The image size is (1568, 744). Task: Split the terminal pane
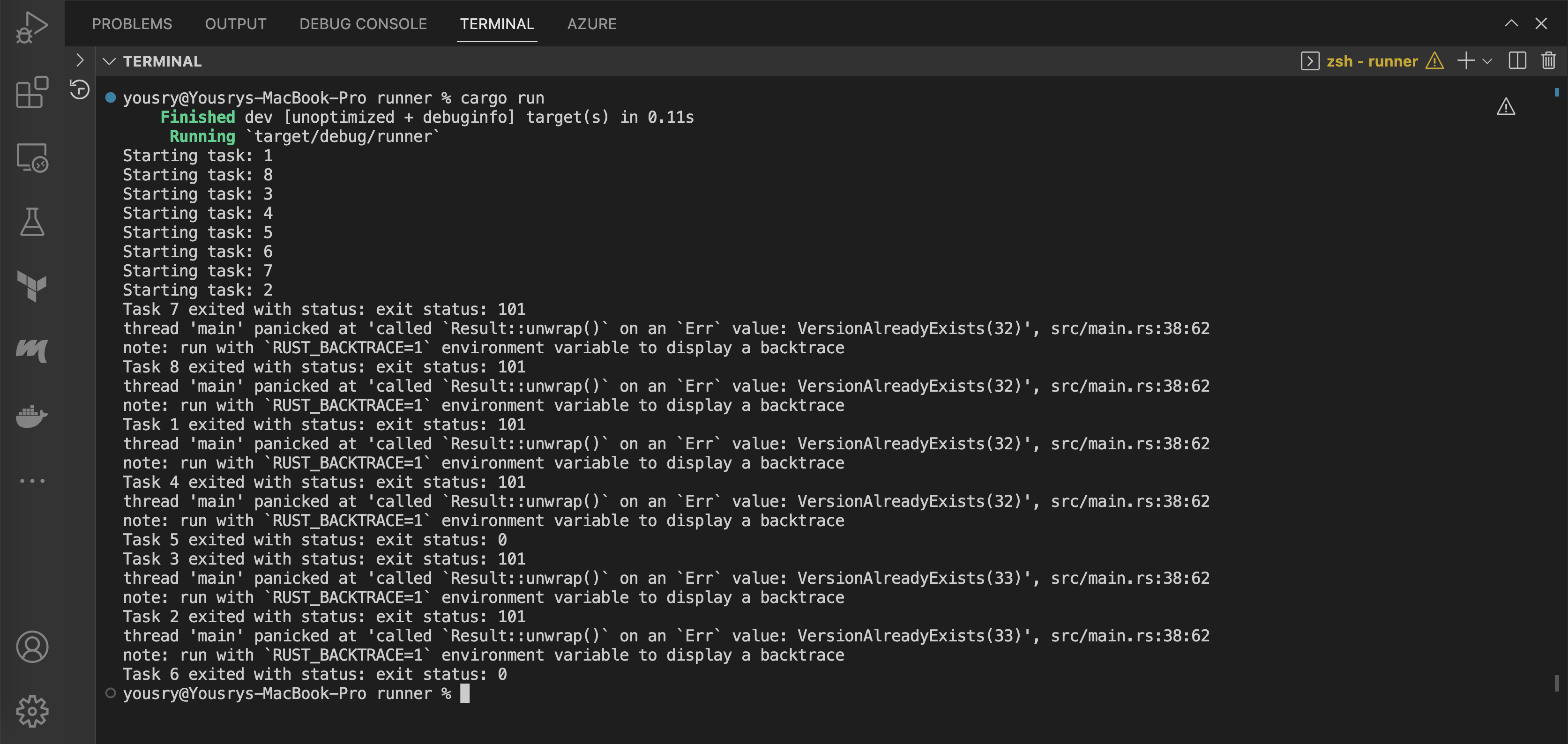tap(1517, 61)
